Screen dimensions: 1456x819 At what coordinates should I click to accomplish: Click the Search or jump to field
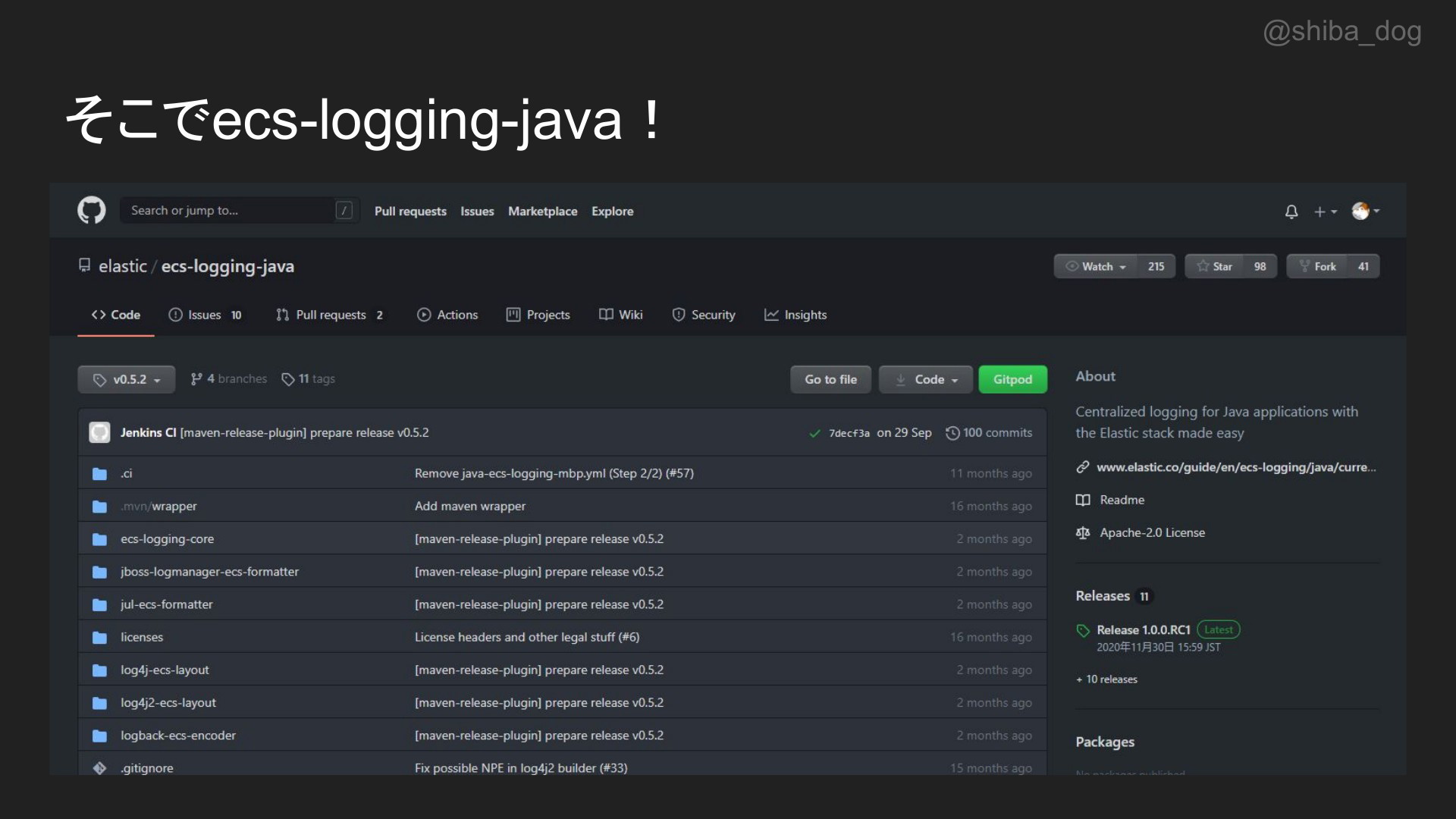(240, 210)
